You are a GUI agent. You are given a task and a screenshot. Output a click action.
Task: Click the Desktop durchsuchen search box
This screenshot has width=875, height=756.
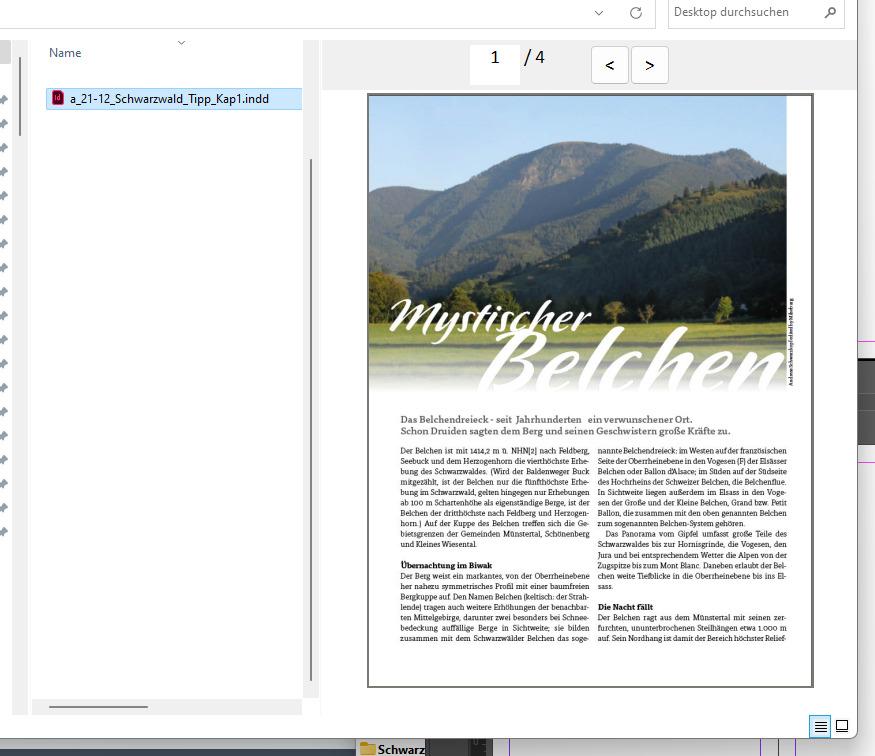pos(745,13)
